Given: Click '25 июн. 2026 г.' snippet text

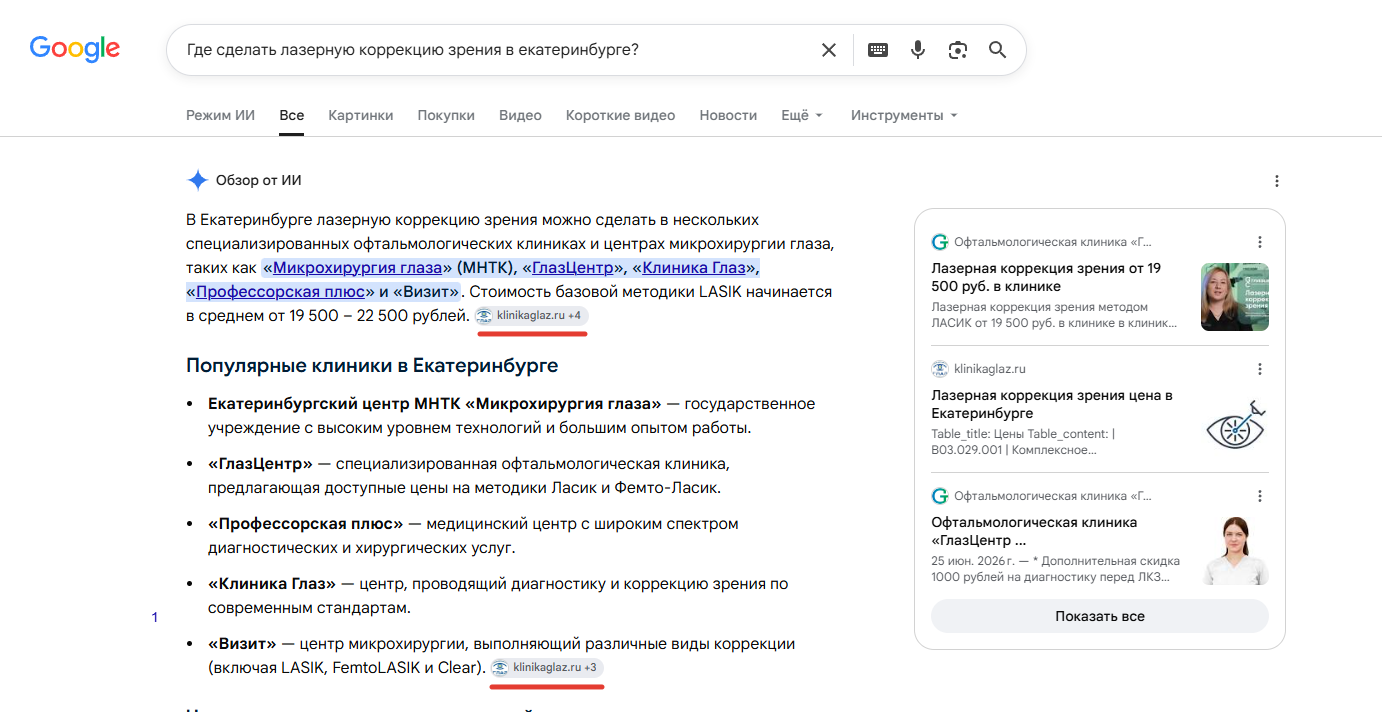Looking at the screenshot, I should tap(974, 561).
